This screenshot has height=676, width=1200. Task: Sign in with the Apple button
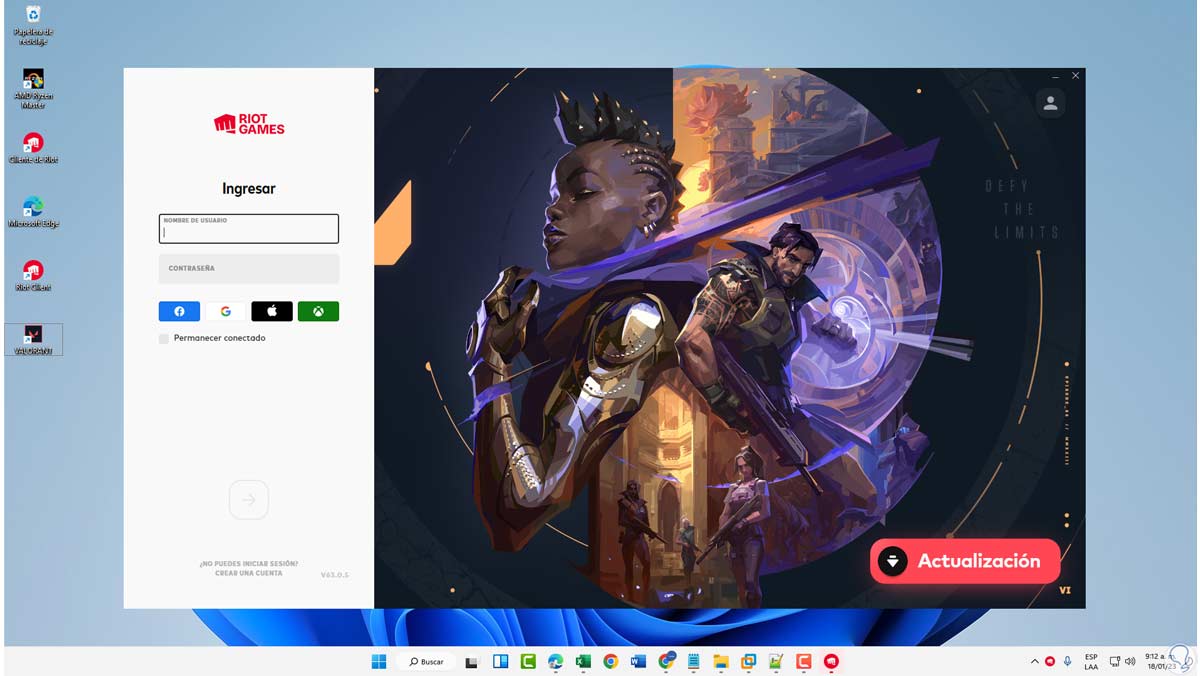pos(272,311)
